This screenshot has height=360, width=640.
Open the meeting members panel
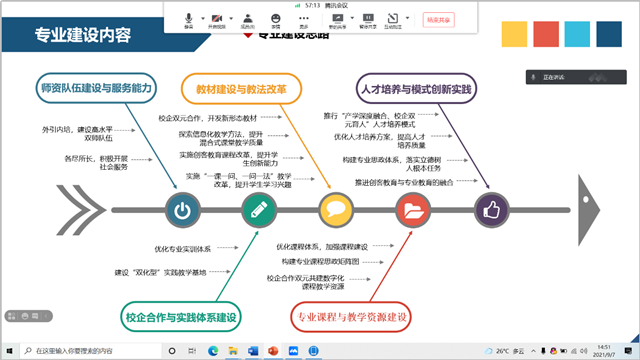click(247, 20)
